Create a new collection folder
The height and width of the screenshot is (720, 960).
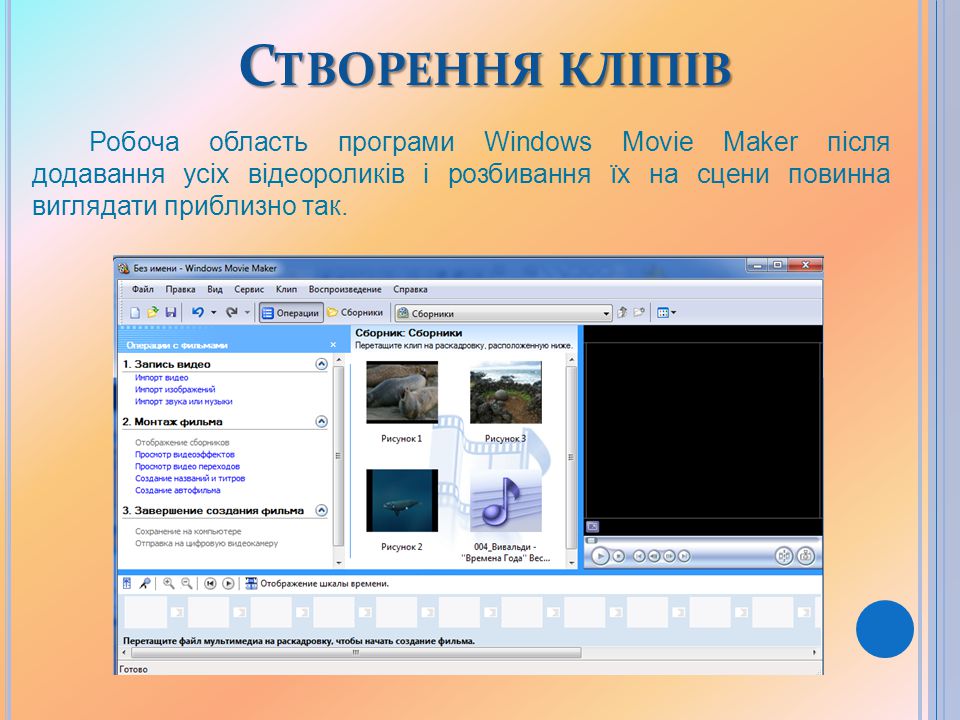coord(639,313)
